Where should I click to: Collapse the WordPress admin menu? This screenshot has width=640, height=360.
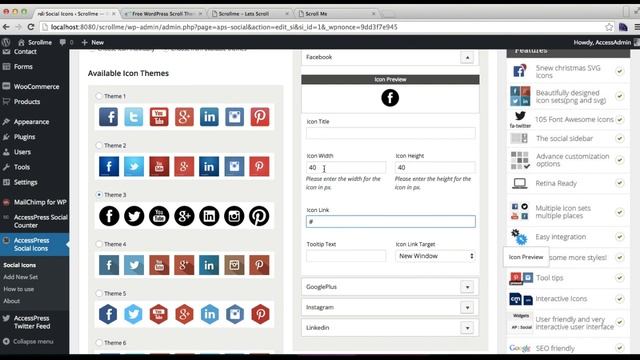click(x=29, y=341)
